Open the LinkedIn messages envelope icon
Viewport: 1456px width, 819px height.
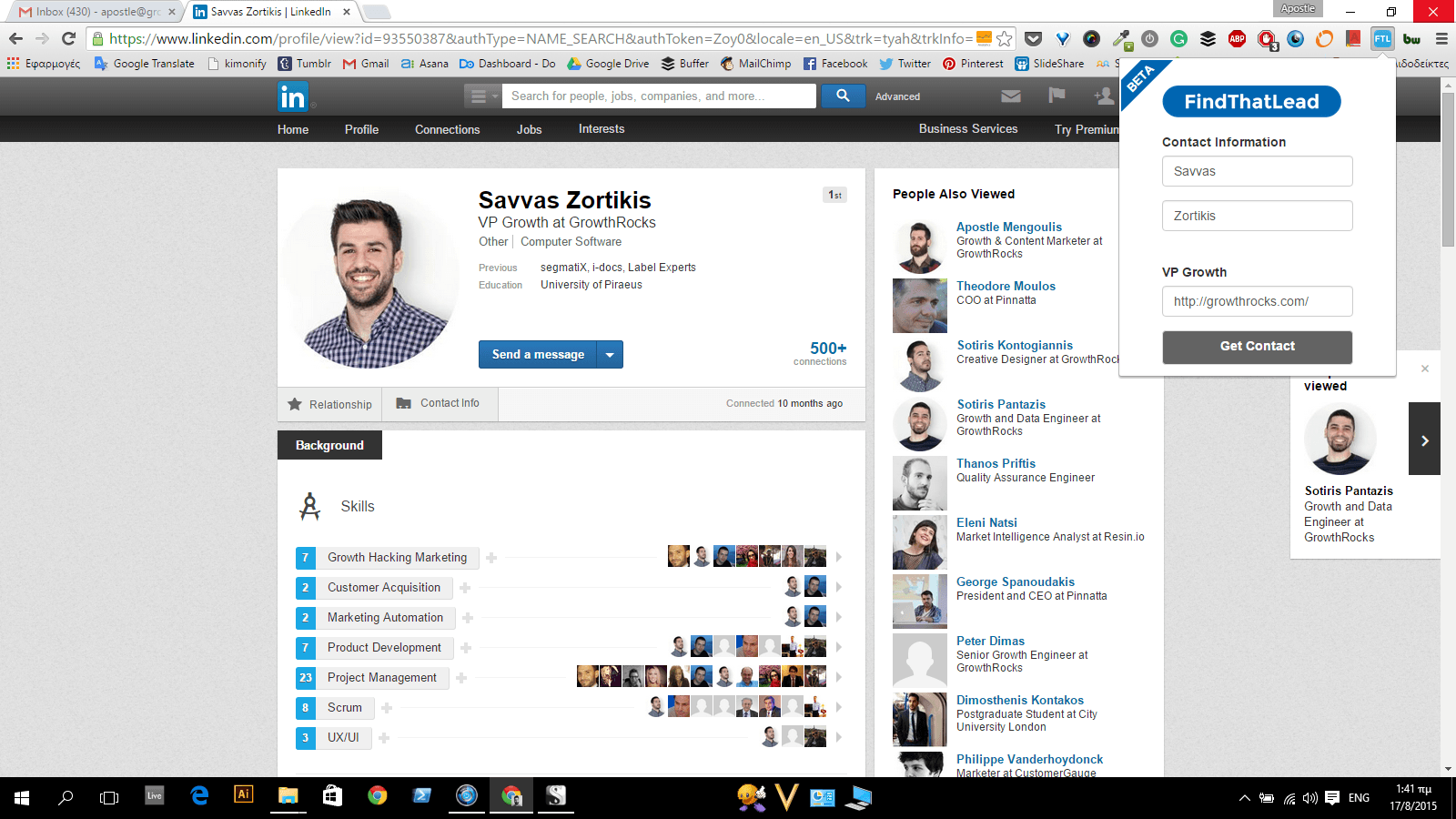click(x=1011, y=96)
